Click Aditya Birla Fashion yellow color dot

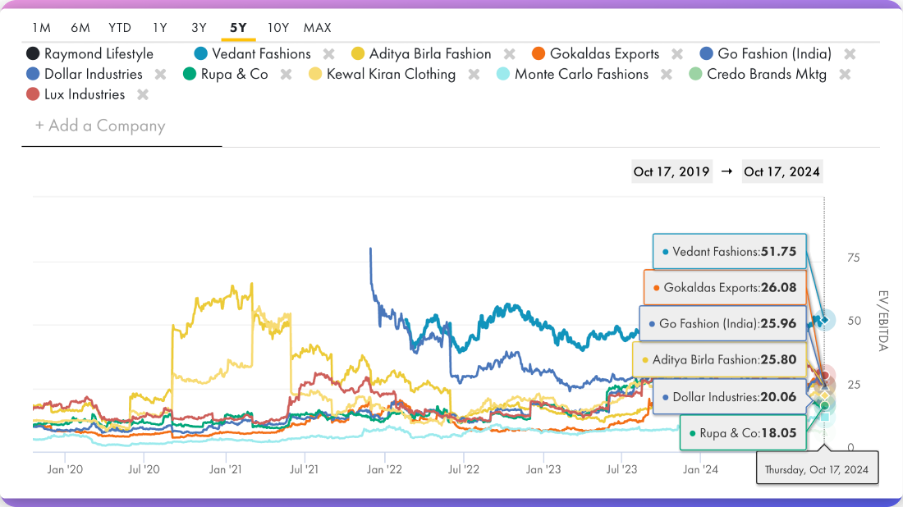pyautogui.click(x=358, y=54)
